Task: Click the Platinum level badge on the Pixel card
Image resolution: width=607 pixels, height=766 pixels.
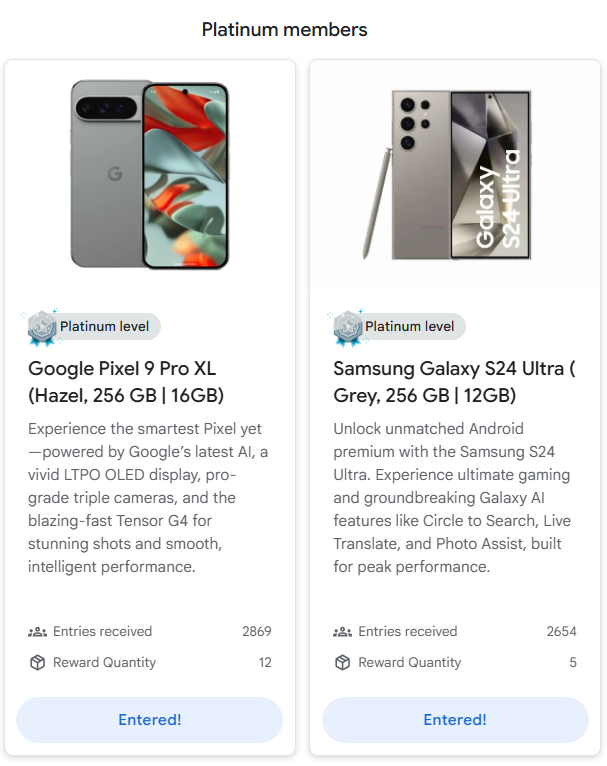Action: point(104,326)
